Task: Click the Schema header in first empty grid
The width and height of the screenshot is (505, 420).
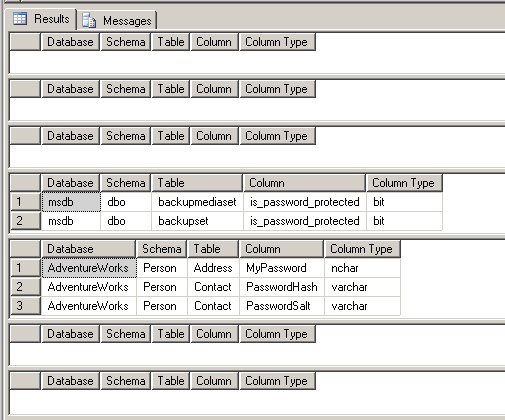Action: tap(126, 42)
